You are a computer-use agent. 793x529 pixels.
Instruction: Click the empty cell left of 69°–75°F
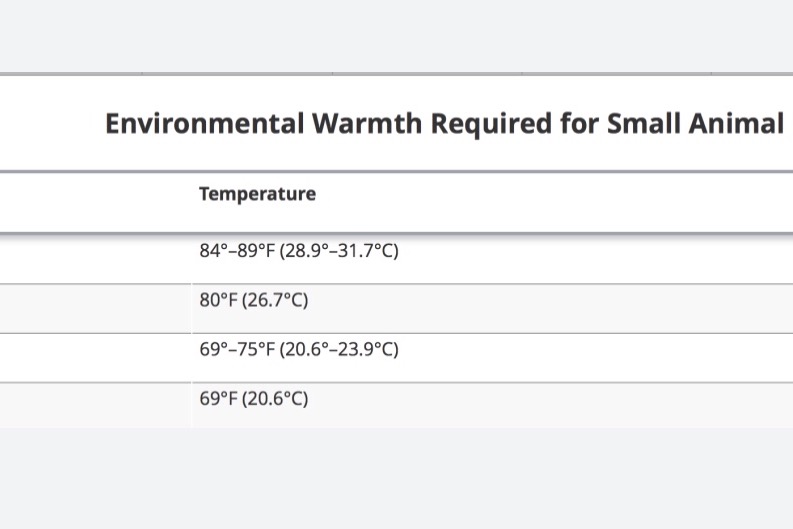96,358
